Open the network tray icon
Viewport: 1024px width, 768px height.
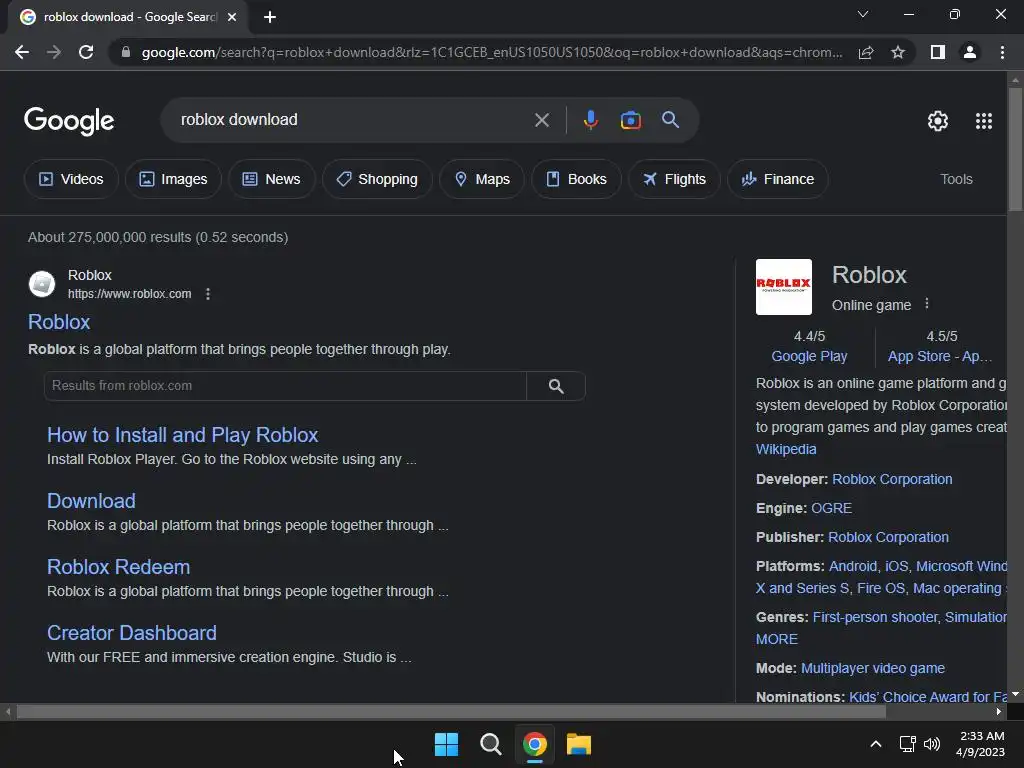(x=907, y=744)
